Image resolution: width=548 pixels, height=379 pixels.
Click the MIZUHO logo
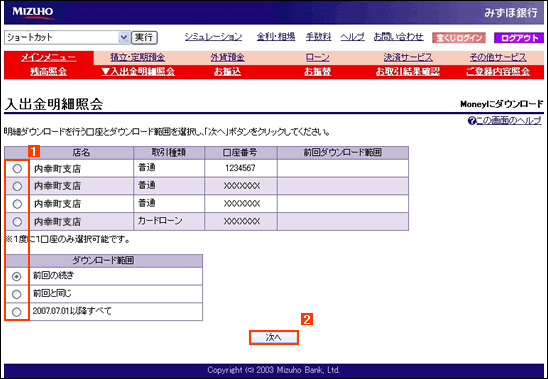(x=33, y=12)
